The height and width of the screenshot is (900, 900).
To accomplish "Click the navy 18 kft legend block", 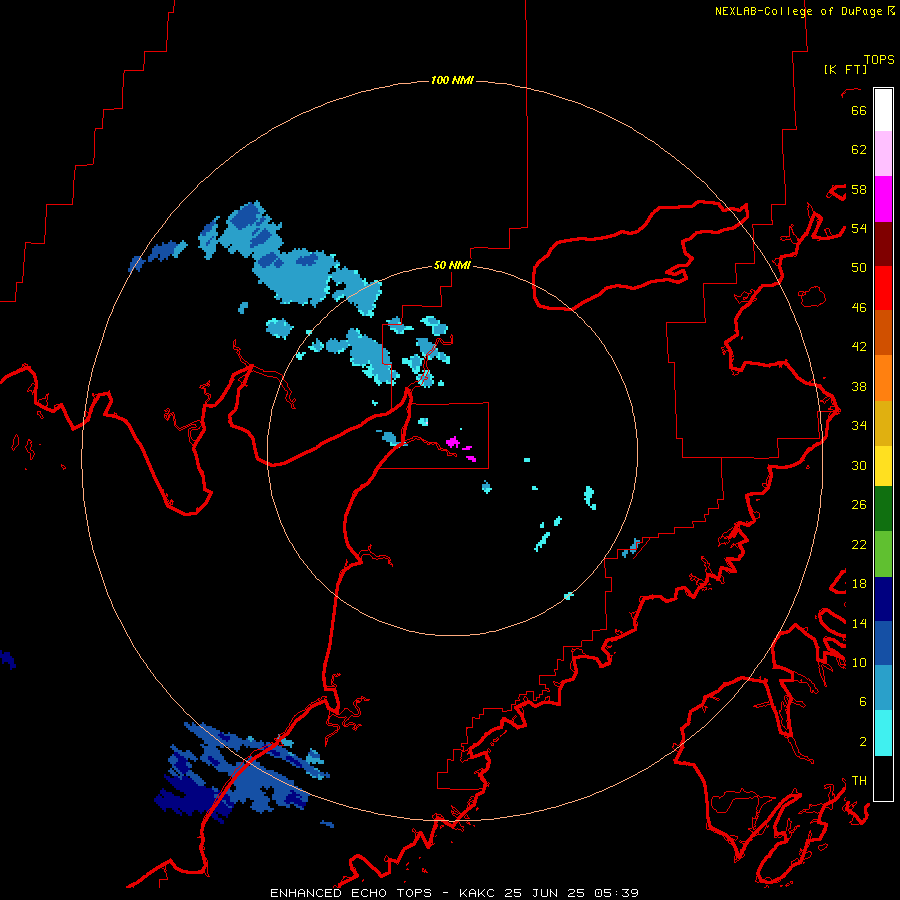I will 883,599.
